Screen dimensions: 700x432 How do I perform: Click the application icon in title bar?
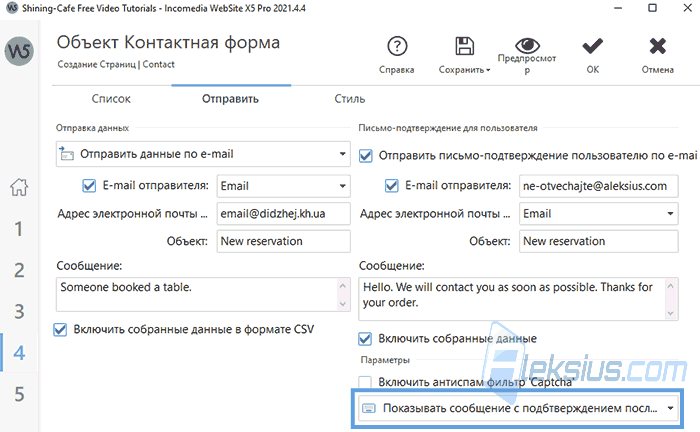12,8
